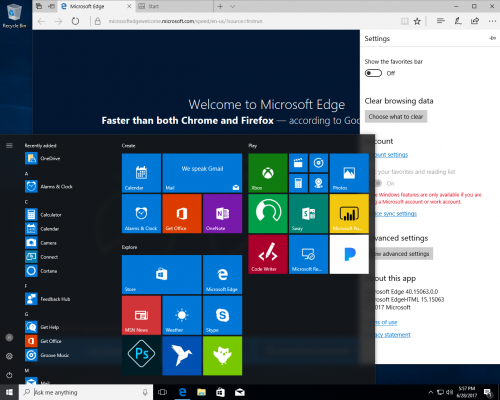
Task: Switch to the Start tab
Action: pos(174,6)
